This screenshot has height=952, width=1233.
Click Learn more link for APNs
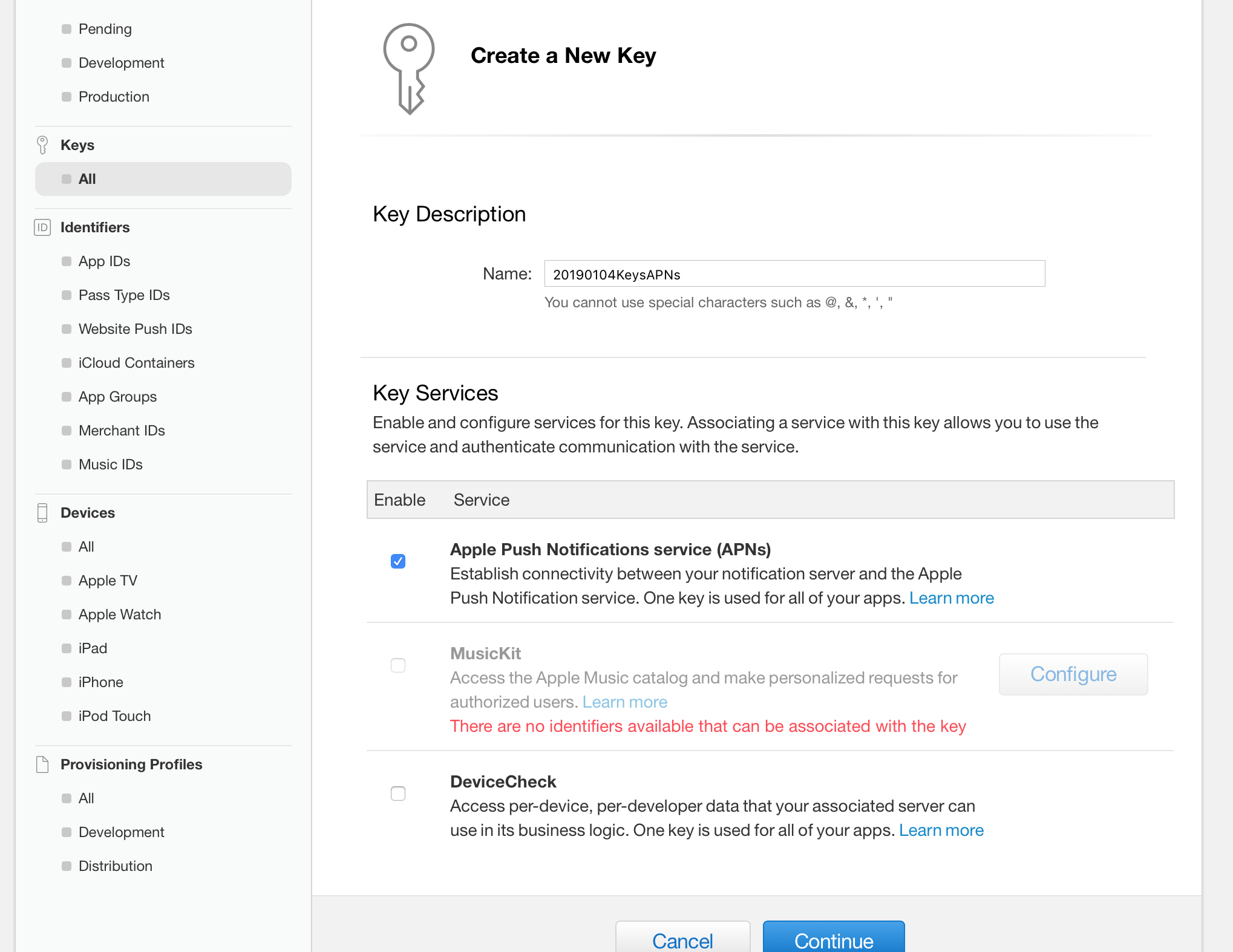click(951, 597)
